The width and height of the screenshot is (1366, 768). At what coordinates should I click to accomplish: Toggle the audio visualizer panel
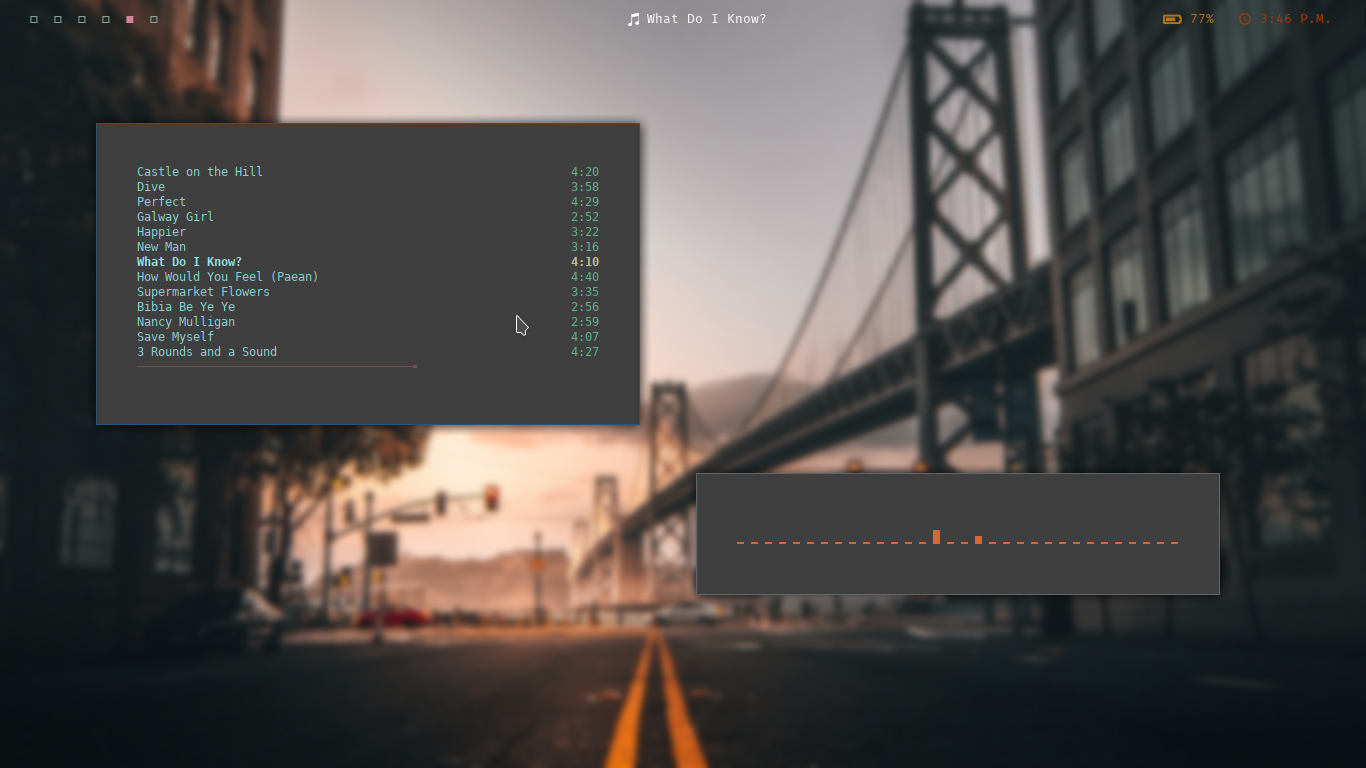pos(957,534)
